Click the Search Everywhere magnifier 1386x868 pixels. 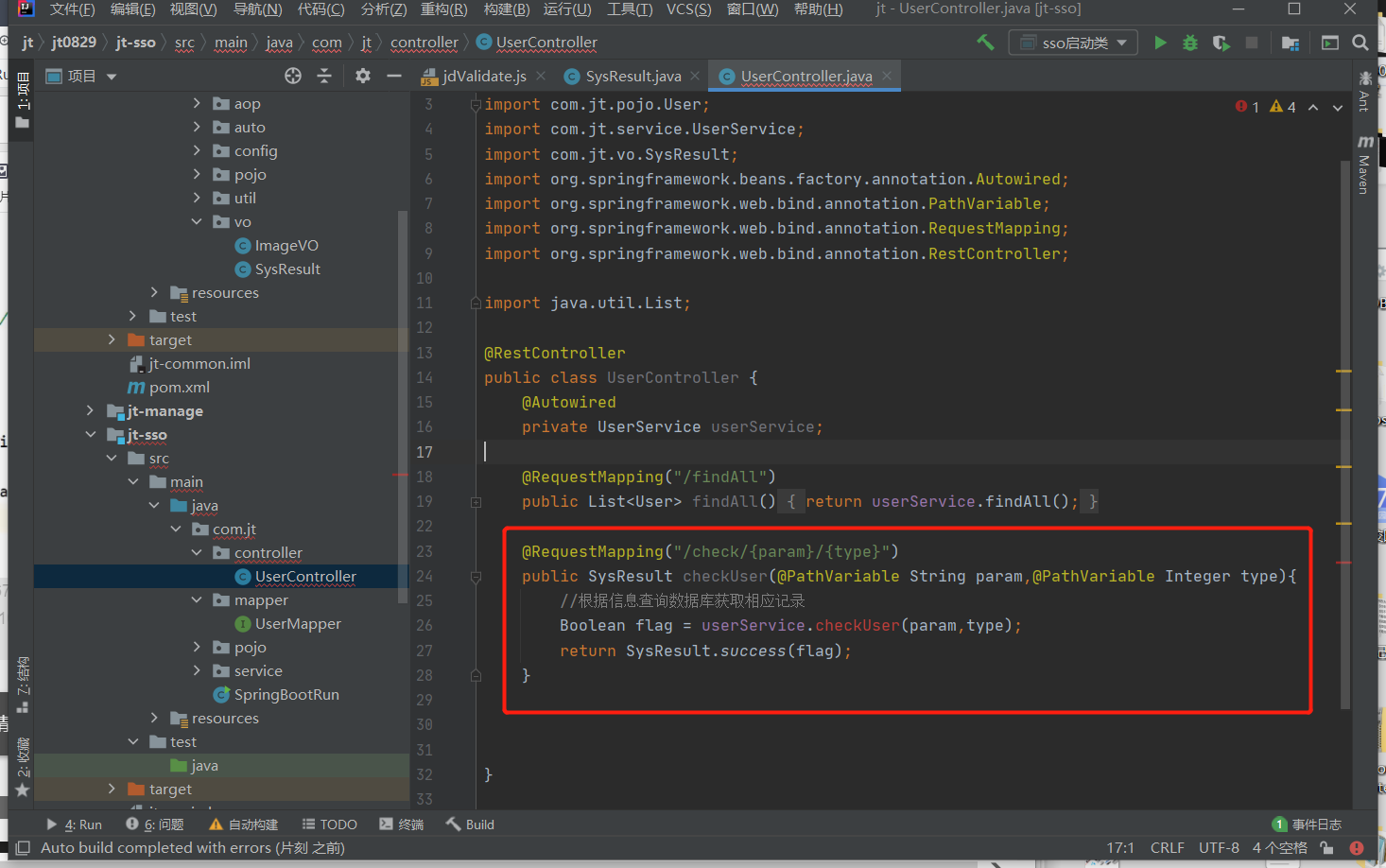click(1360, 43)
